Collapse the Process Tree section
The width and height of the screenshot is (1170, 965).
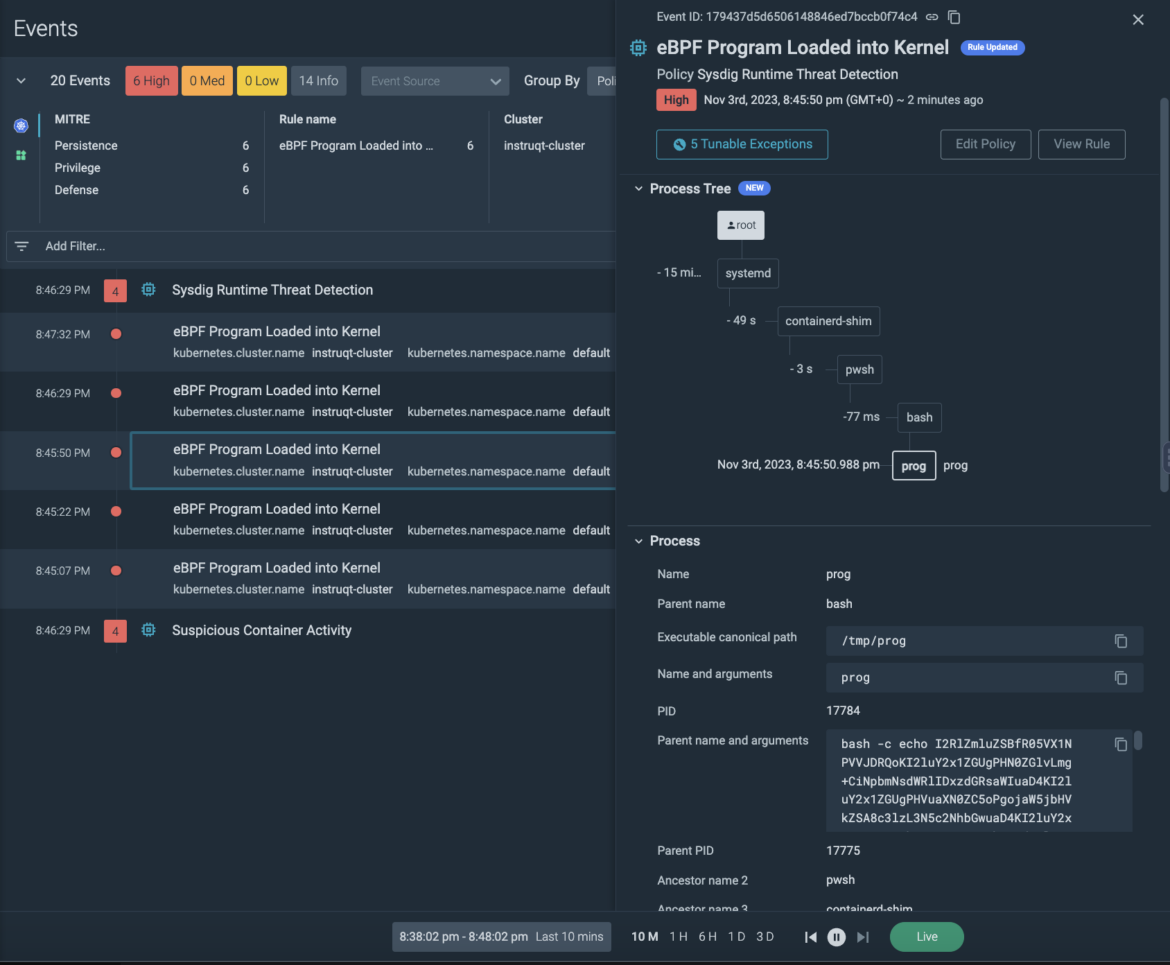(x=639, y=189)
